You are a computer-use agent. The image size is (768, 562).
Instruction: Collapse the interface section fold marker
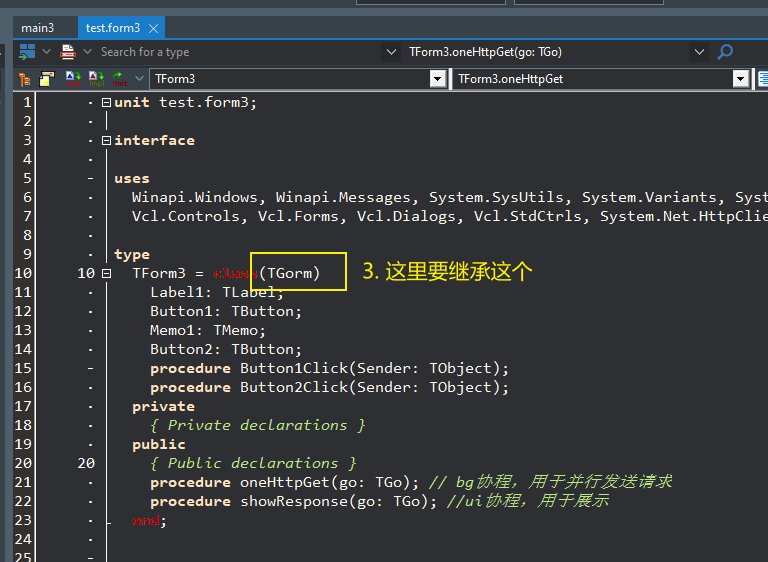(106, 141)
